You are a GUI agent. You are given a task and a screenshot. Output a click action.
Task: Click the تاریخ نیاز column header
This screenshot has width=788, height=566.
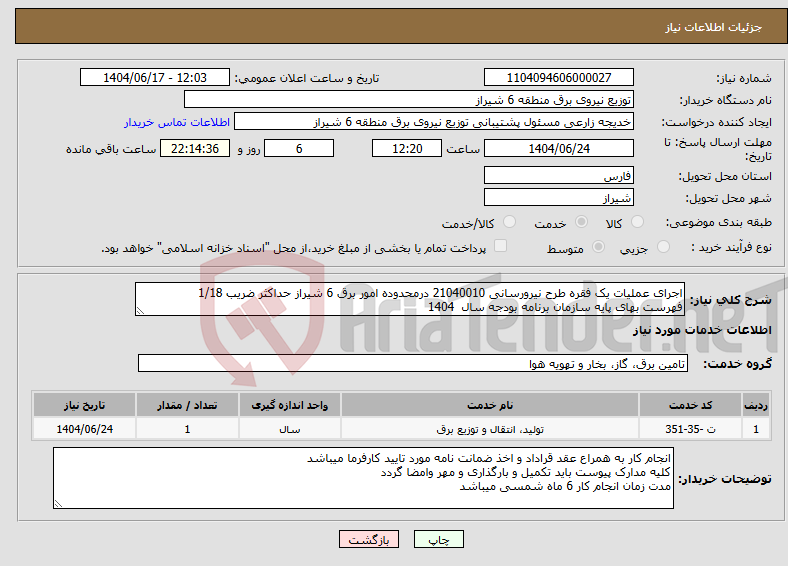[84, 405]
